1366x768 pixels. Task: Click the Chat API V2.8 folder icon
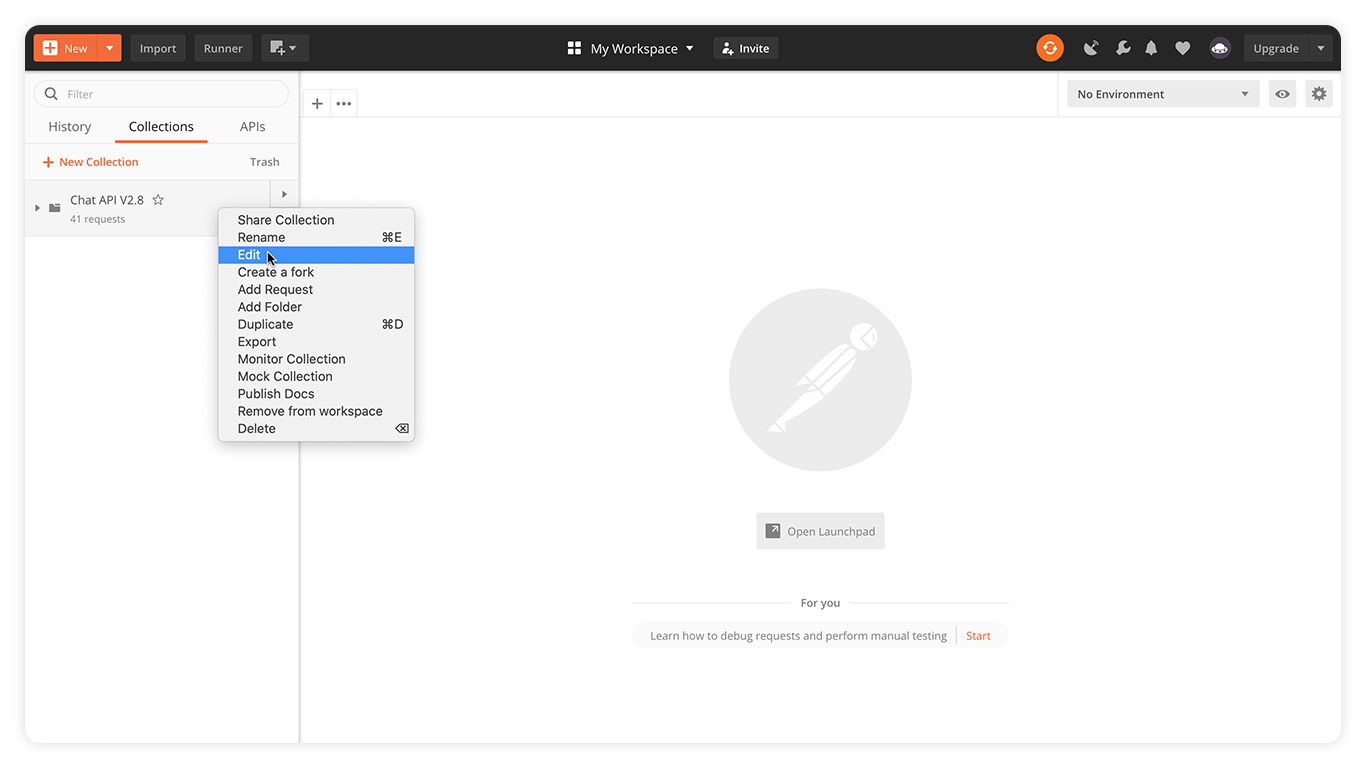[x=55, y=208]
